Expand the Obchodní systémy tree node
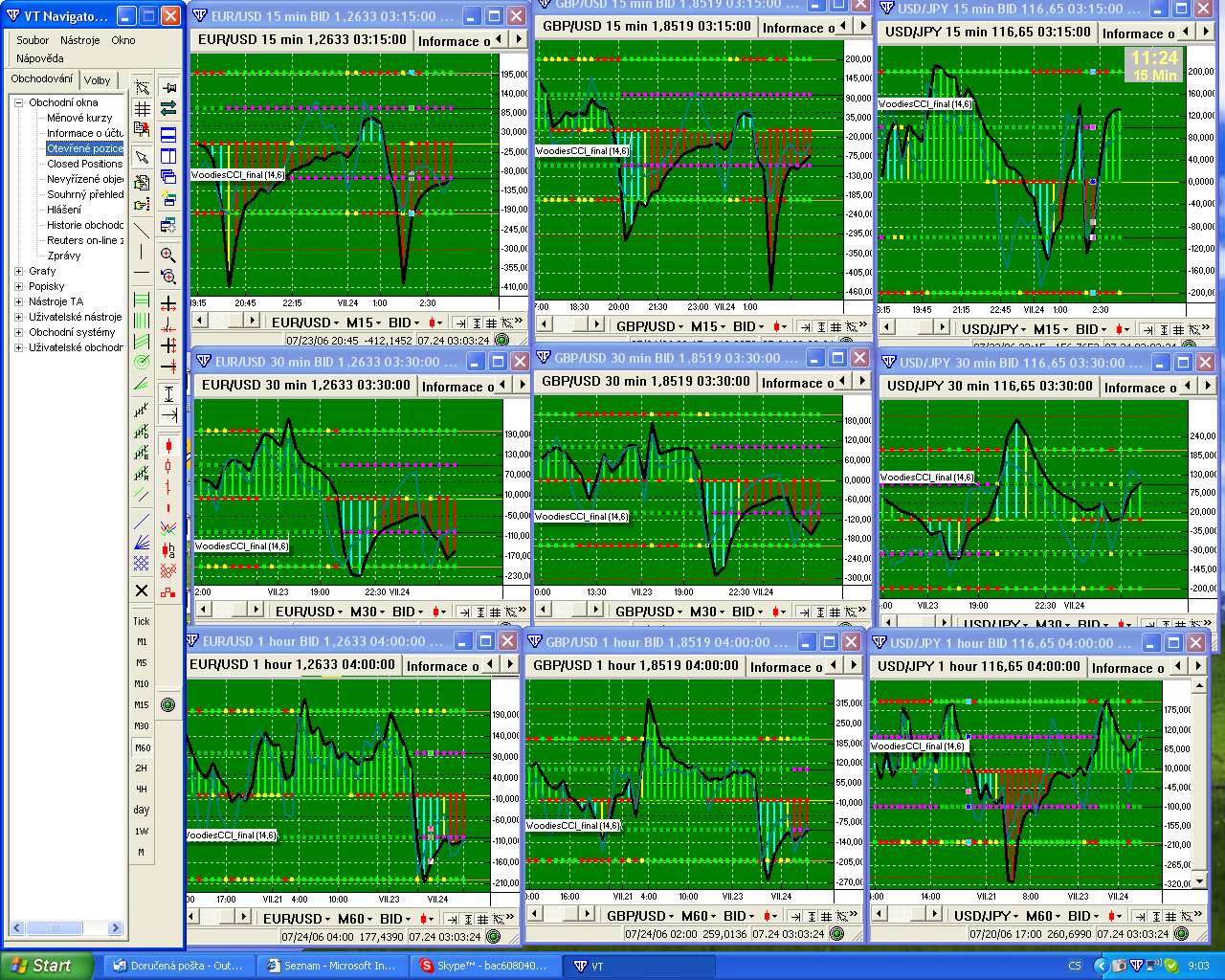Screen dimensions: 1225x980 pyautogui.click(x=18, y=332)
